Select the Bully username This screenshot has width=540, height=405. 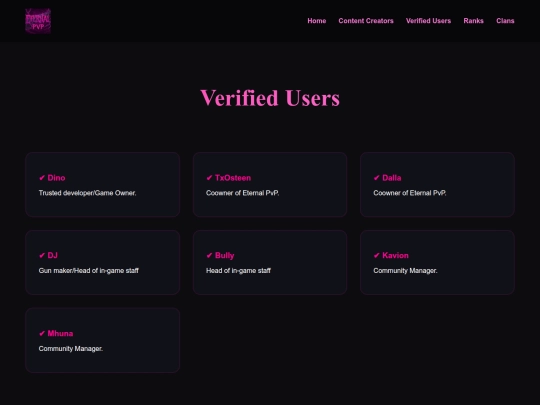pos(225,256)
